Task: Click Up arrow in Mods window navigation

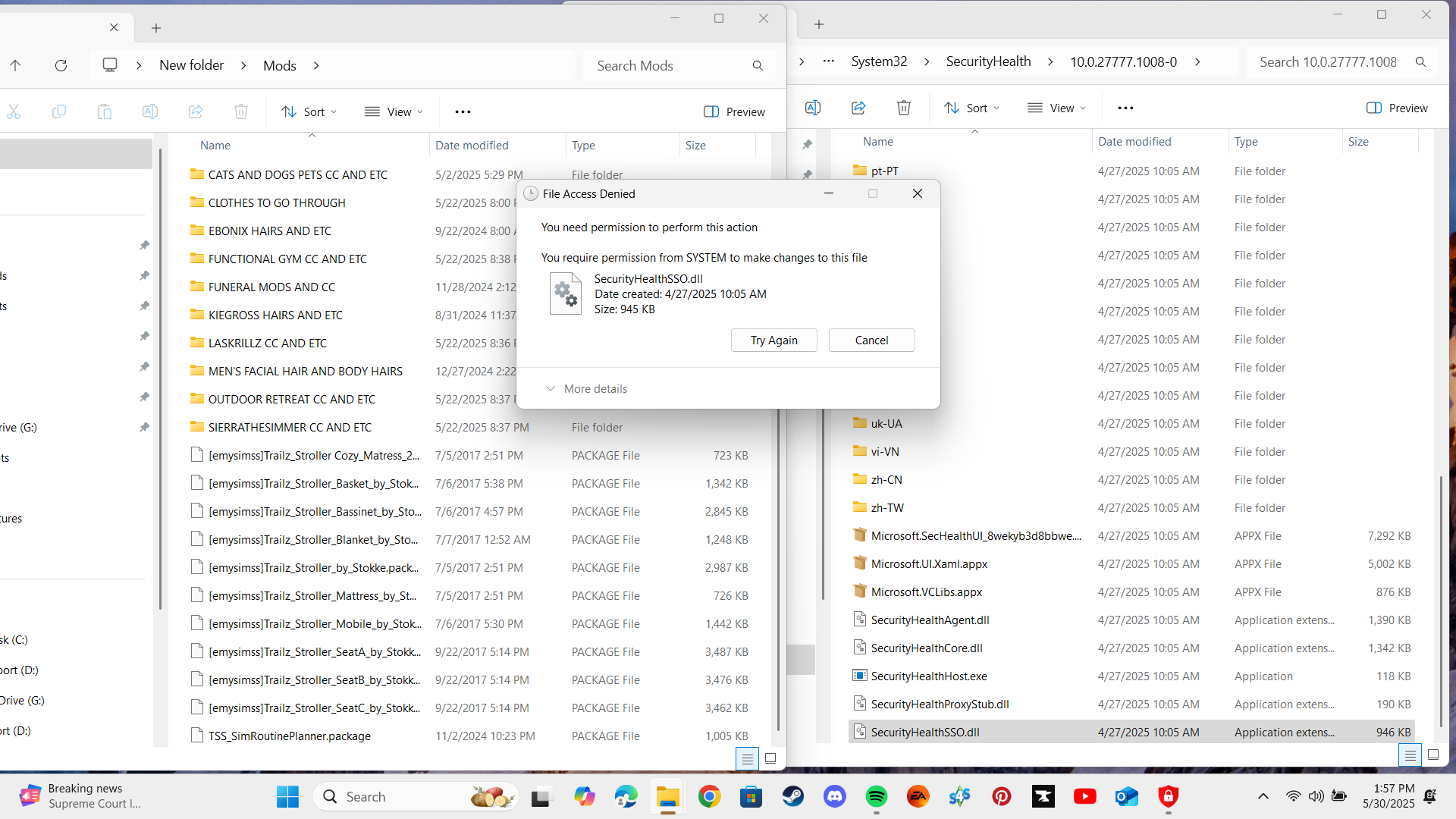Action: point(15,65)
